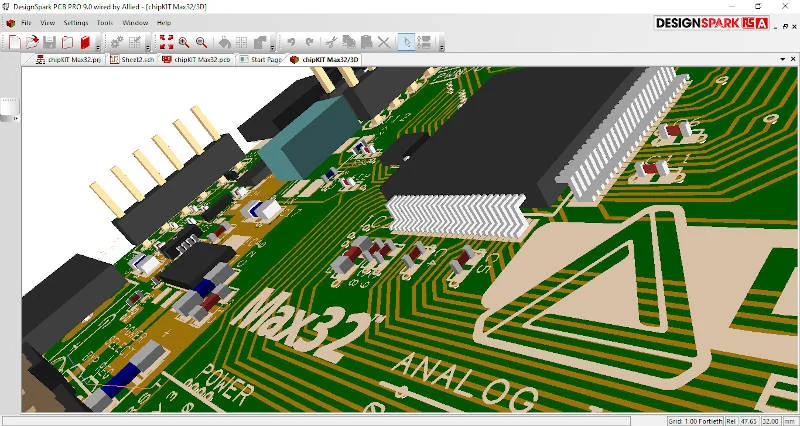This screenshot has width=800, height=426.
Task: Click the teal component in 3D view
Action: 311,138
